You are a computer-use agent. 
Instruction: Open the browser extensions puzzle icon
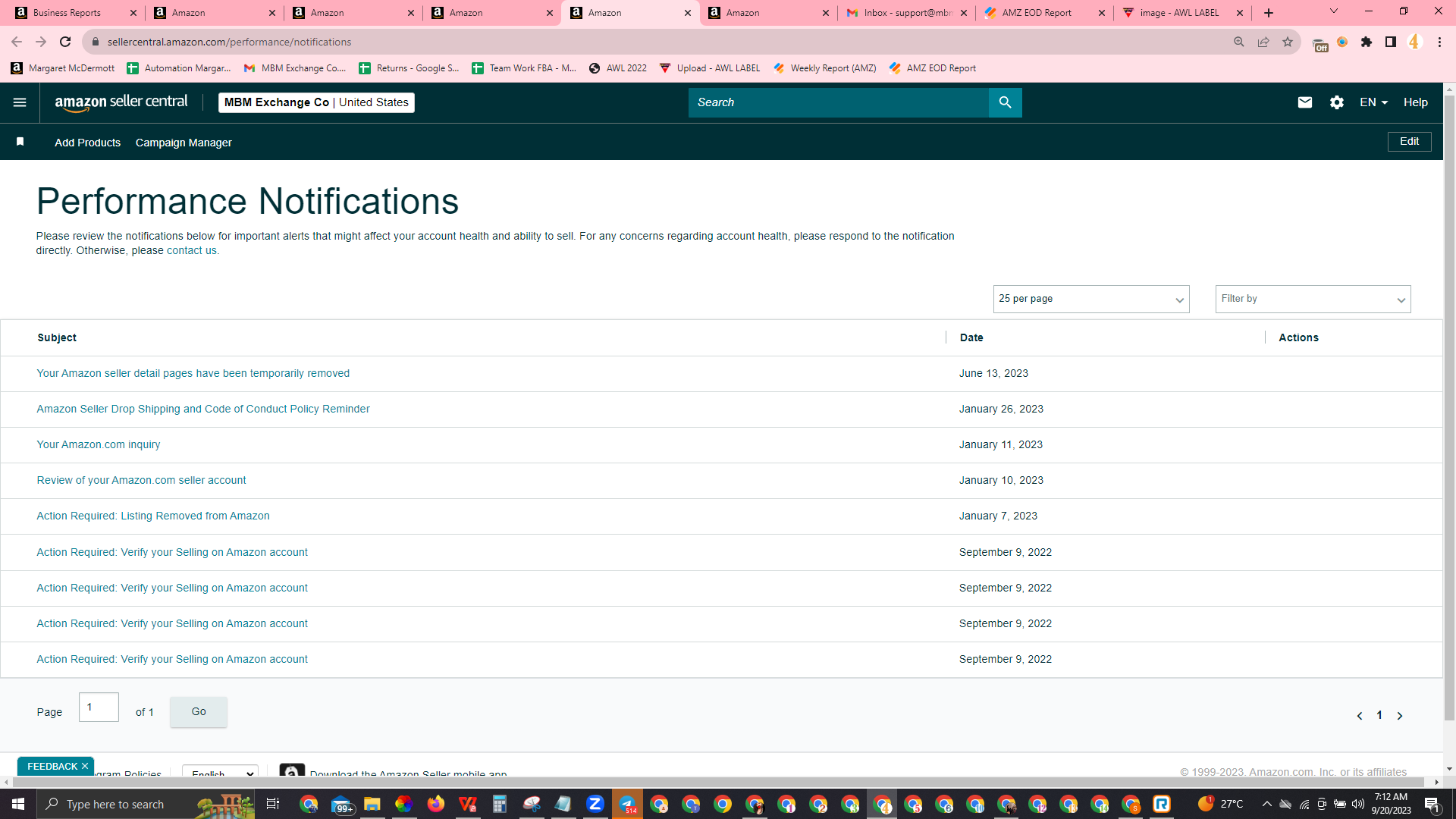click(1367, 42)
